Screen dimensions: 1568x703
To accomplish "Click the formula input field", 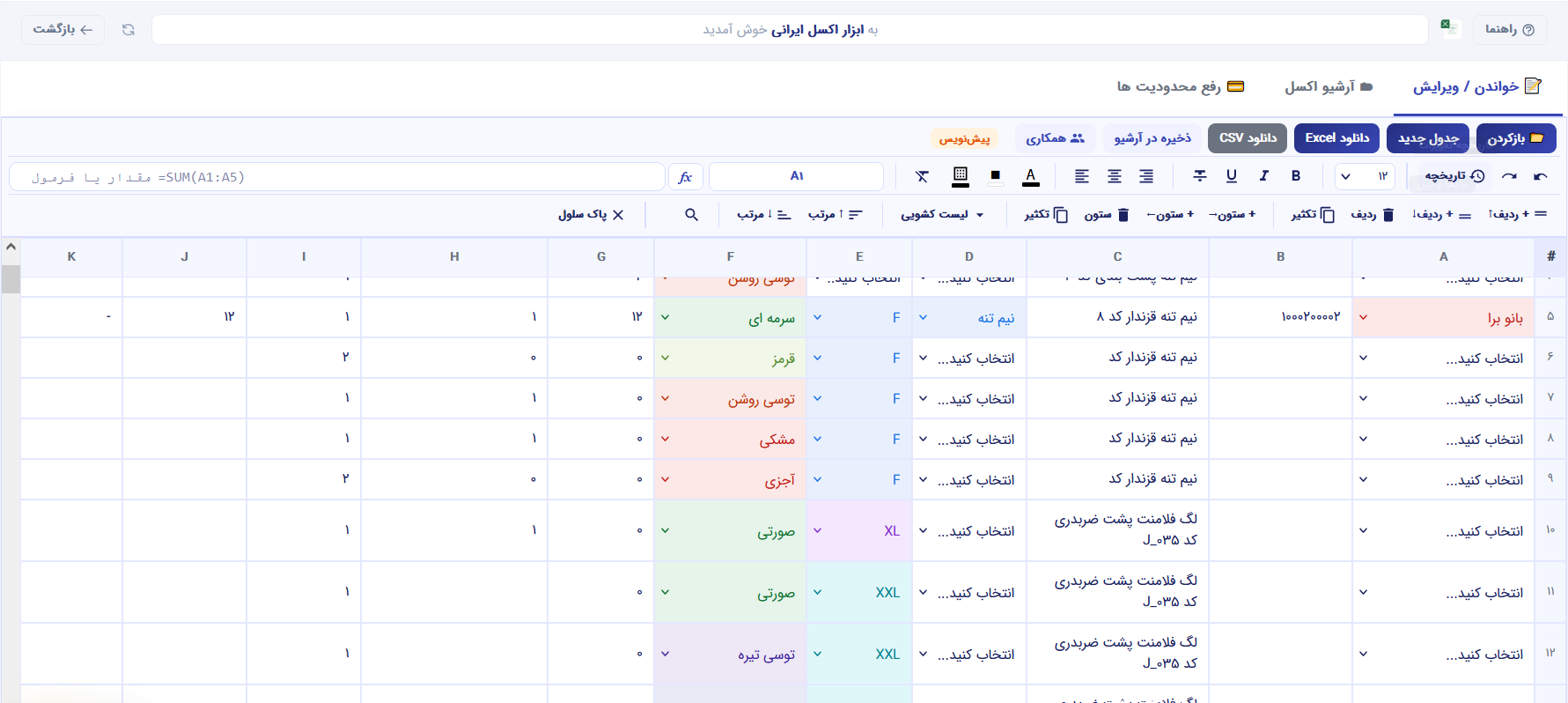I will (337, 177).
